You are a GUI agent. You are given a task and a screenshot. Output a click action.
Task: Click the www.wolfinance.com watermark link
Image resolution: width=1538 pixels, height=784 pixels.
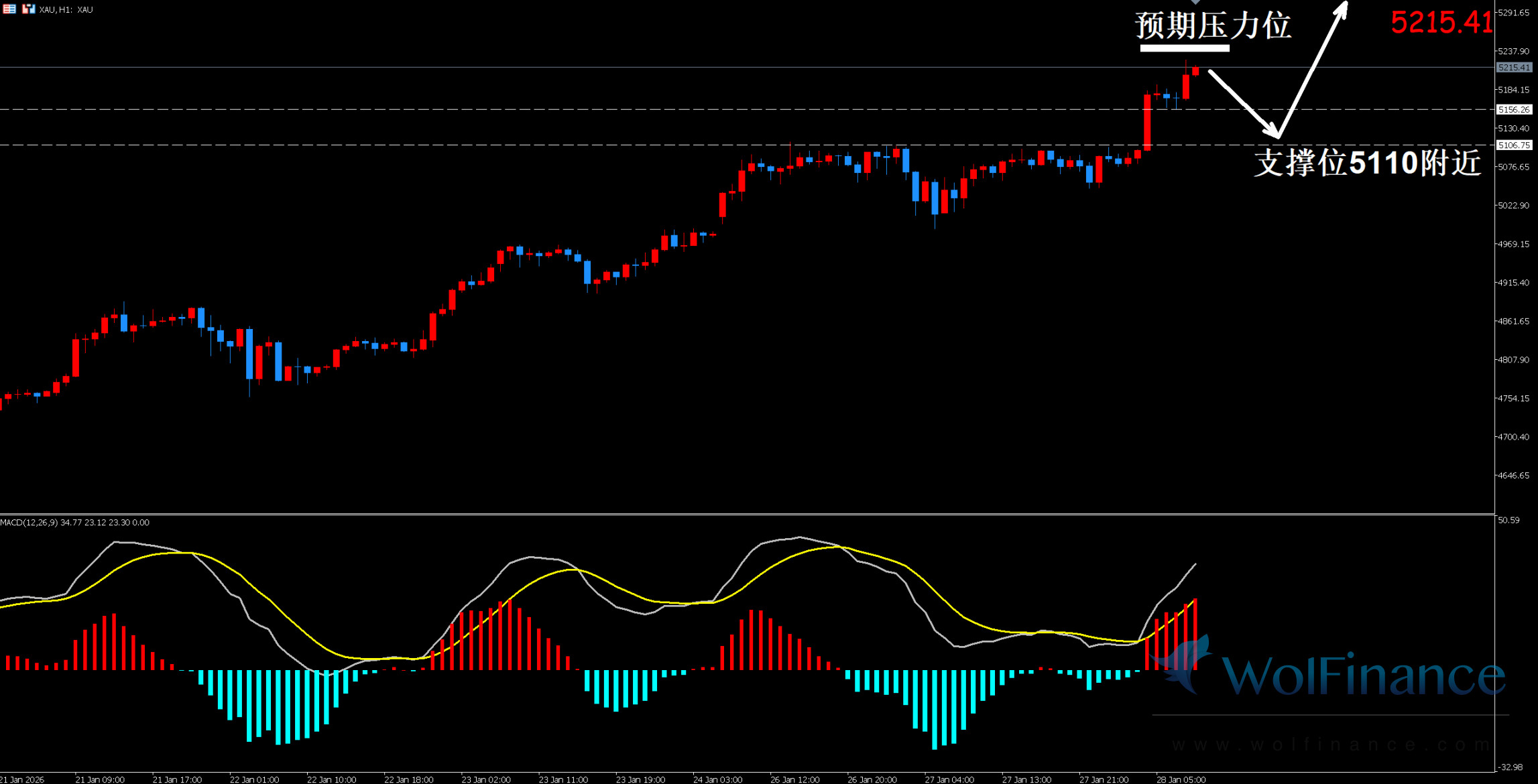1331,744
